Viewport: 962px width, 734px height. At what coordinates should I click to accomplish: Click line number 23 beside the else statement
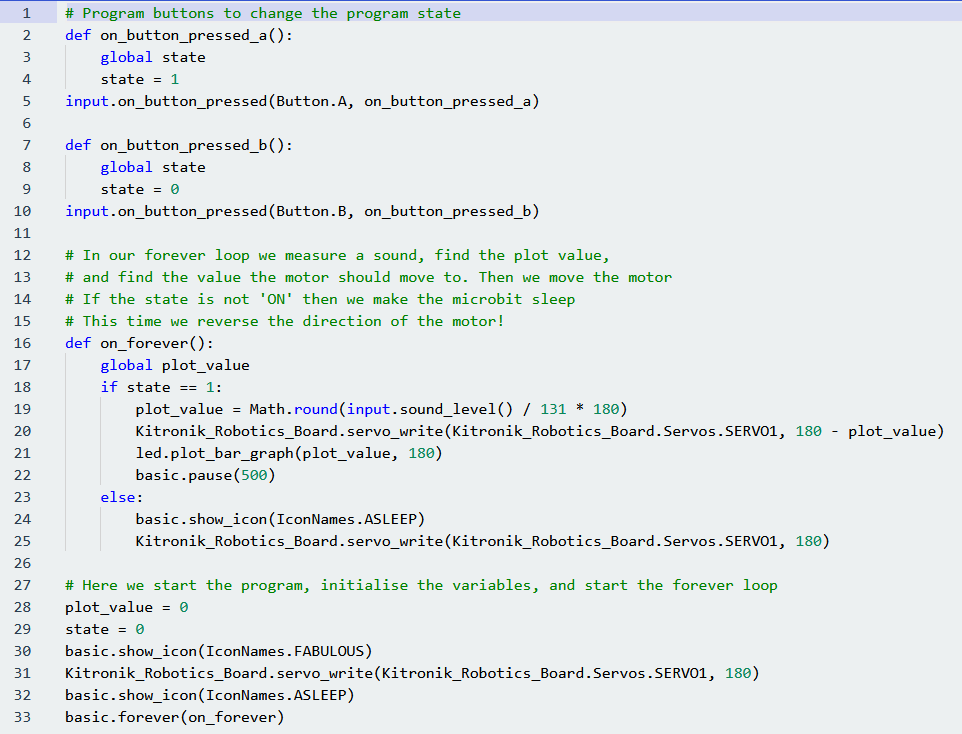[x=23, y=497]
